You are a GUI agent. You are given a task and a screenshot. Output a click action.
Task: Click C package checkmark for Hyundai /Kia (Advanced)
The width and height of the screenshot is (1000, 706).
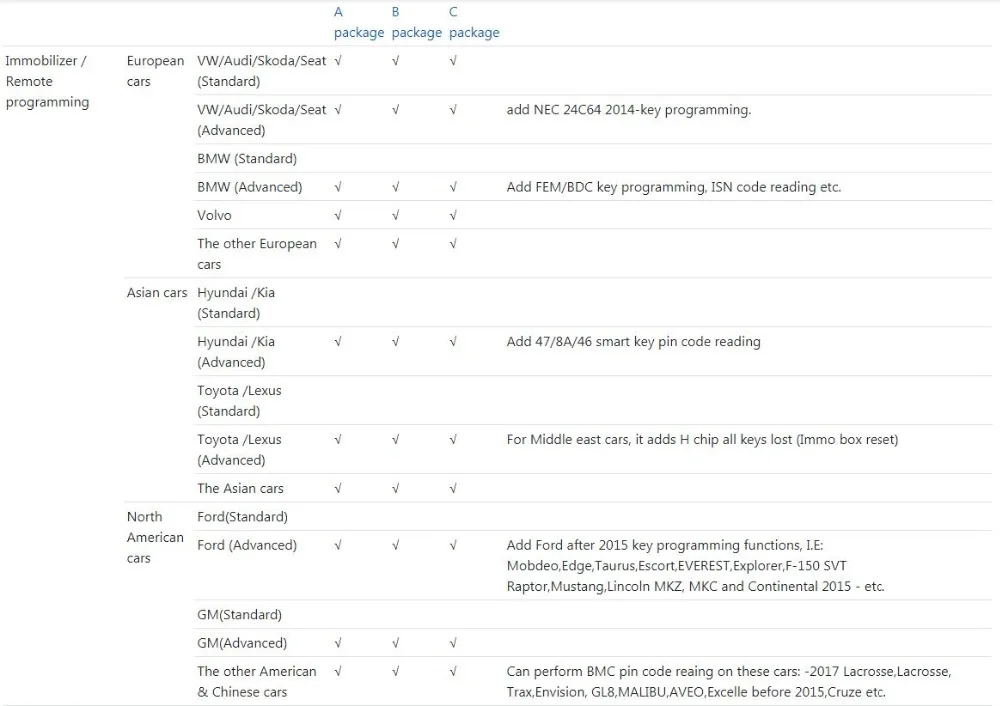coord(453,342)
